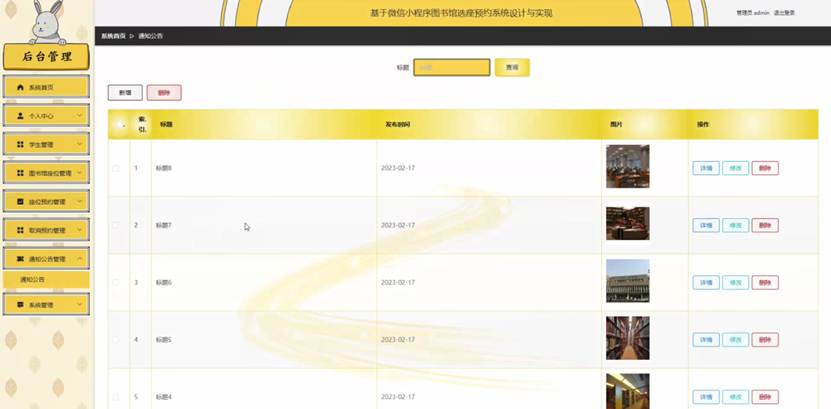Viewport: 831px width, 409px height.
Task: Open 详情 for row 标题6
Action: pos(706,282)
